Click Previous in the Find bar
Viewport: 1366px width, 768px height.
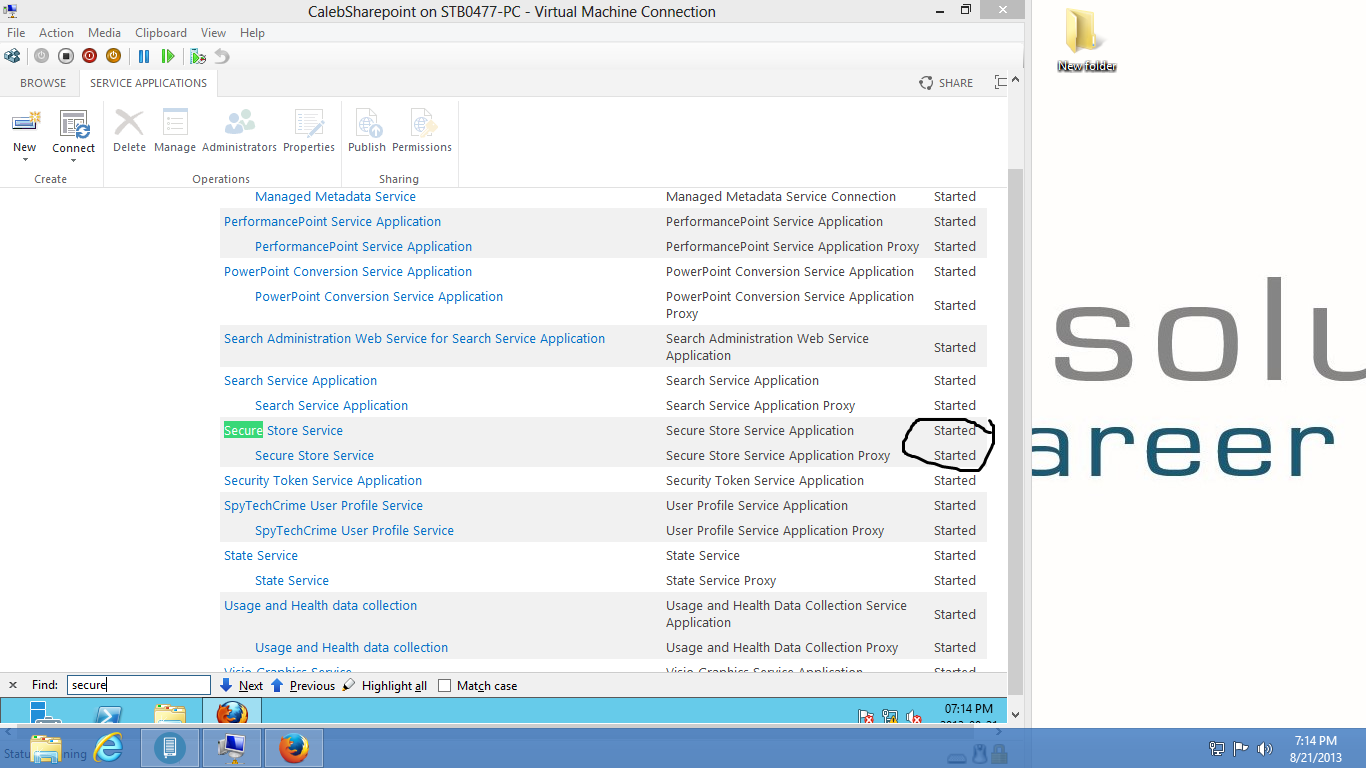pyautogui.click(x=303, y=685)
